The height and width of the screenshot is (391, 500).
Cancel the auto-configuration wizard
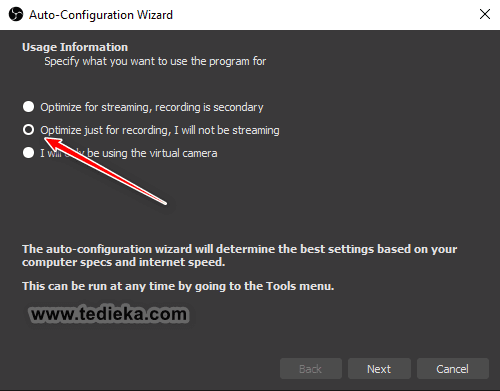[x=453, y=369]
